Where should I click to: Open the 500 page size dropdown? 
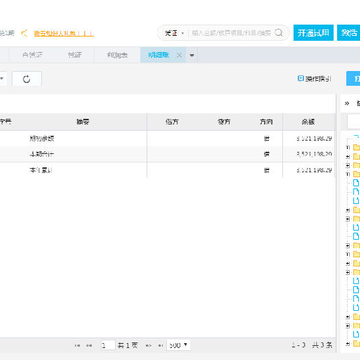[x=178, y=345]
